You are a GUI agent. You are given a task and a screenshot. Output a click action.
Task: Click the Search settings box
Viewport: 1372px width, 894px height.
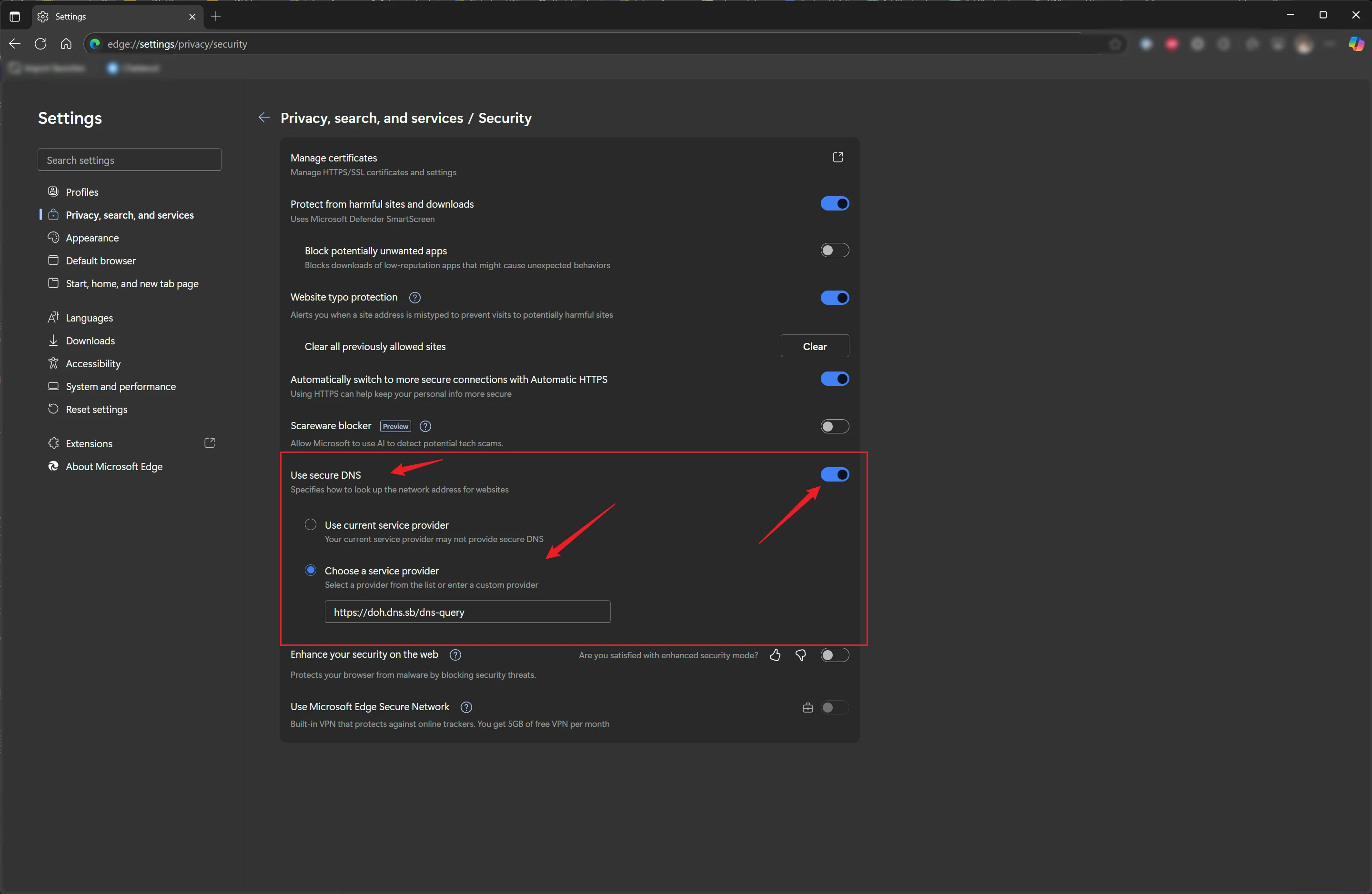point(129,160)
